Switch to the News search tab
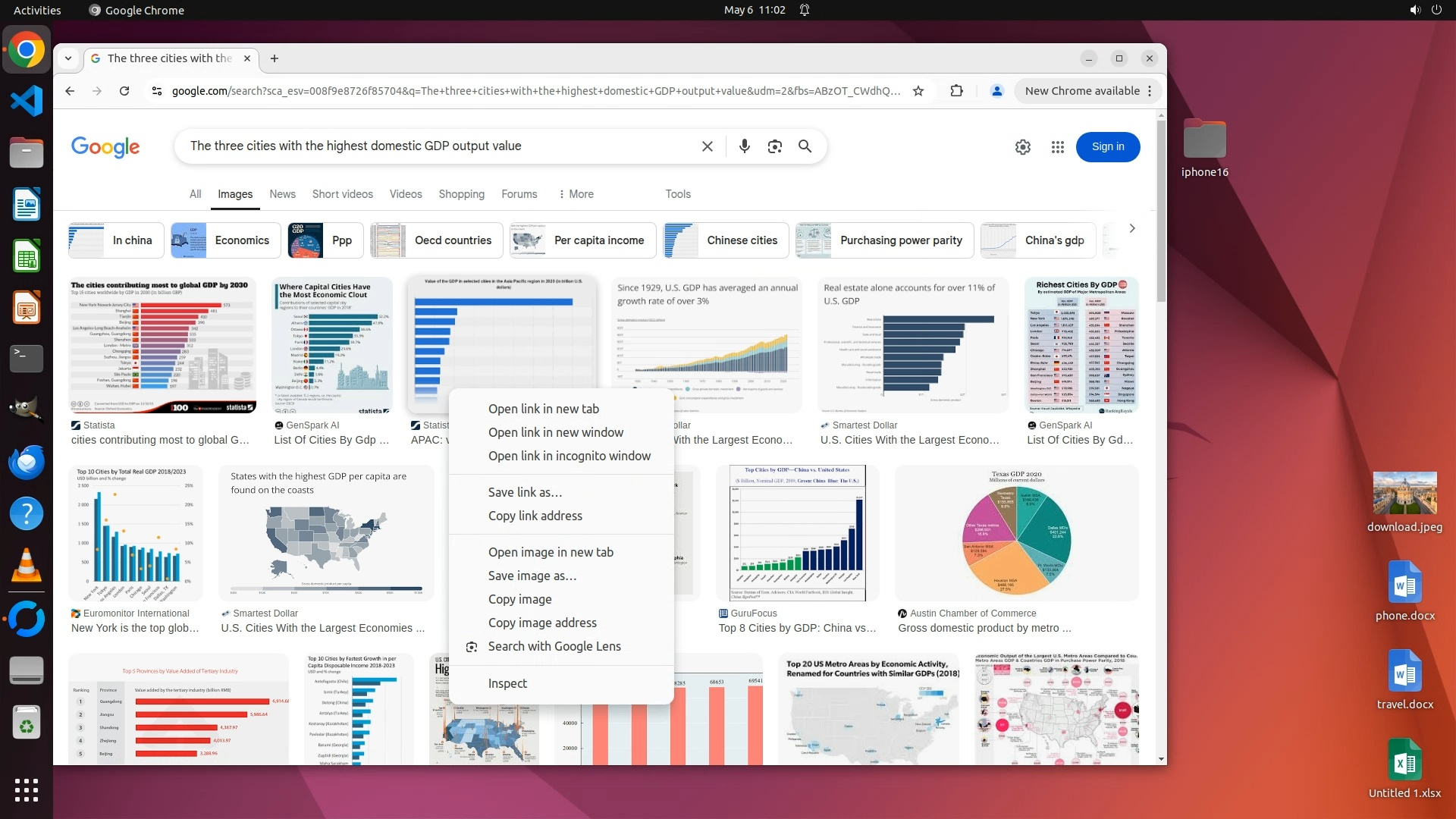The image size is (1456, 819). coord(282,194)
